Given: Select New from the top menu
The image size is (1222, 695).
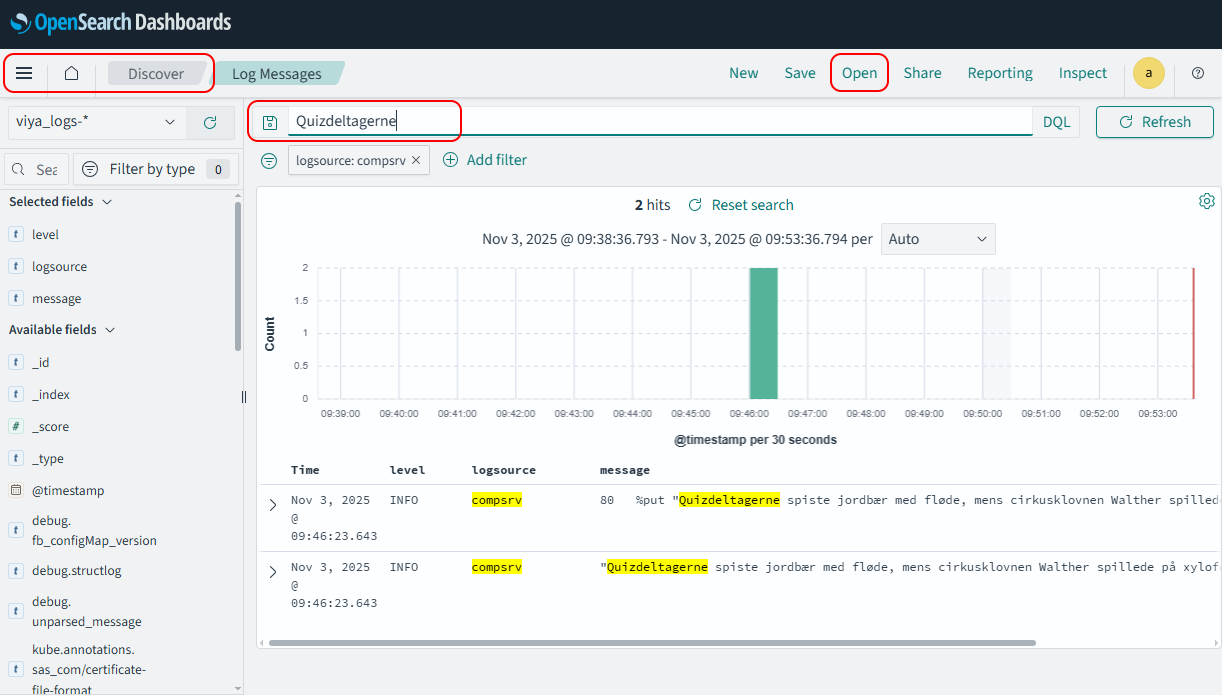Looking at the screenshot, I should pos(743,73).
